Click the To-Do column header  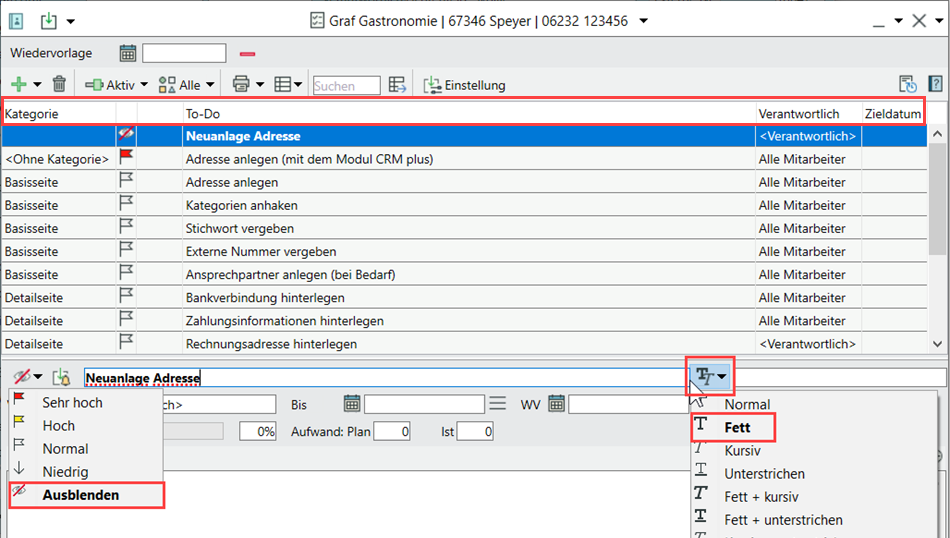coord(468,114)
